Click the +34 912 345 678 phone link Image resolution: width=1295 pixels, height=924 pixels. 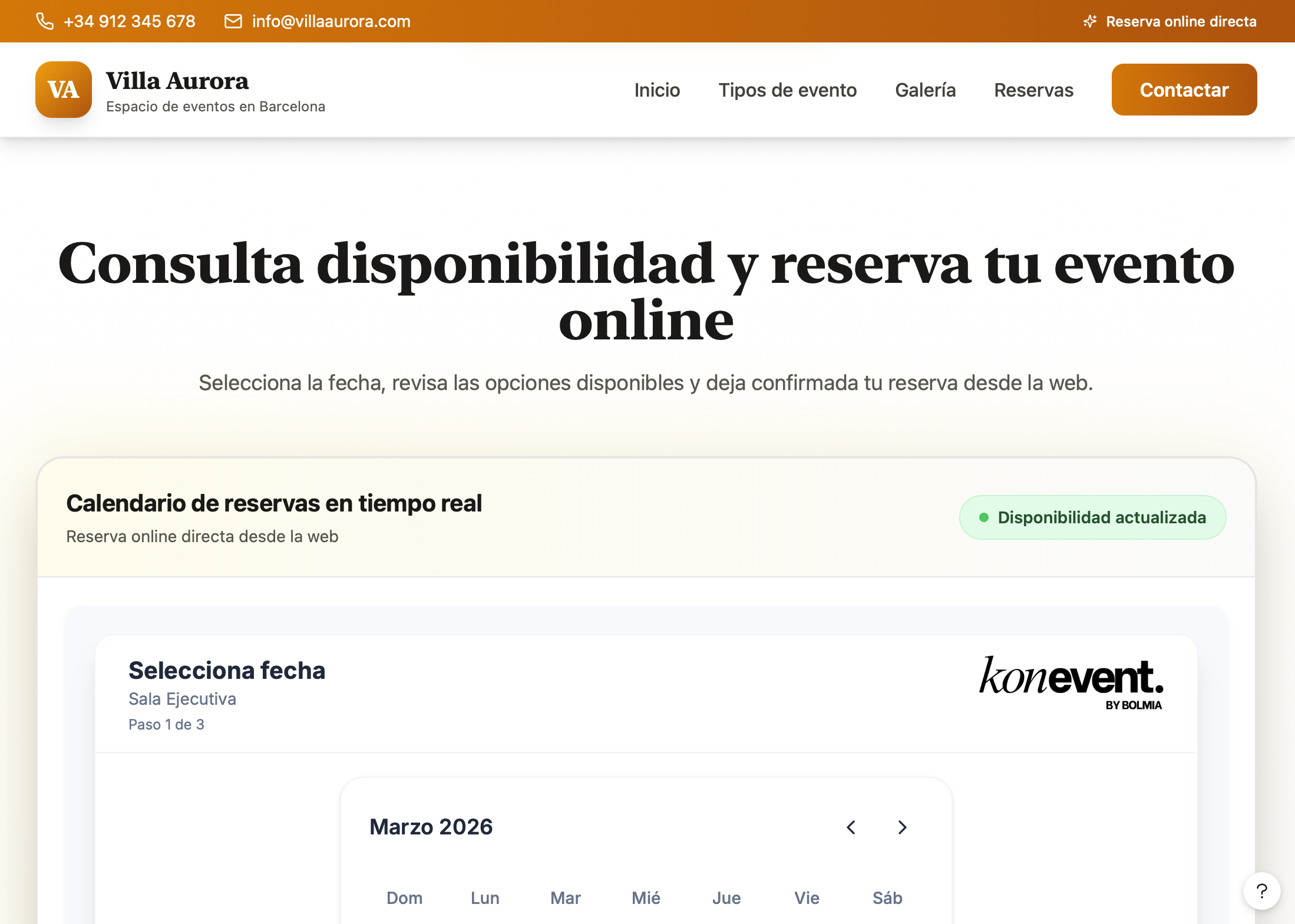[129, 21]
